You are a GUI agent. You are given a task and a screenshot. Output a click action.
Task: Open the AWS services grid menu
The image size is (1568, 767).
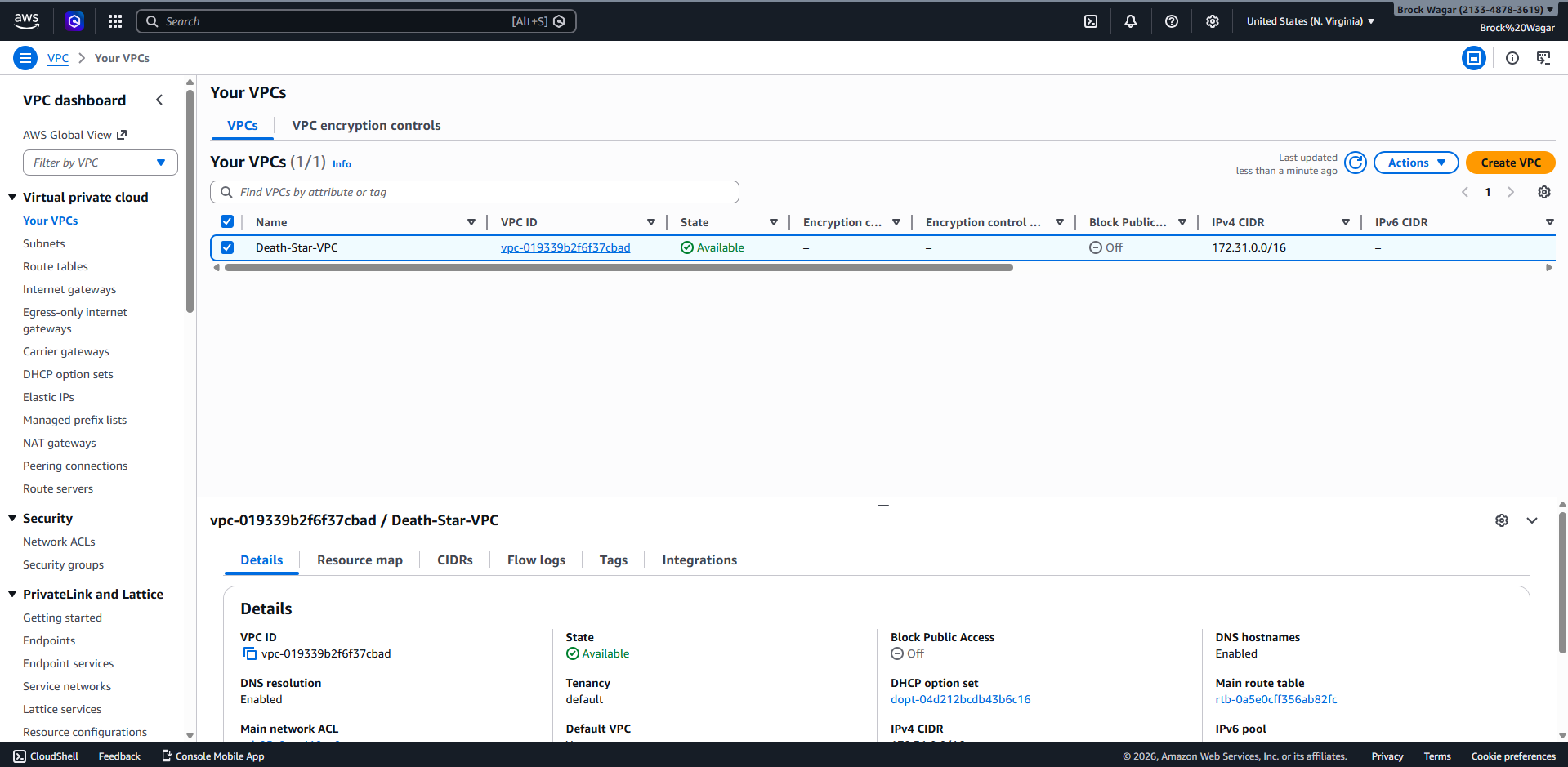pyautogui.click(x=115, y=21)
